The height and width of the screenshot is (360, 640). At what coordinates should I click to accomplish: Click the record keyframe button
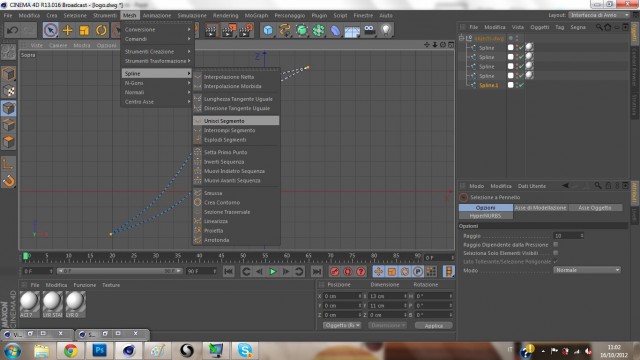[x=335, y=271]
